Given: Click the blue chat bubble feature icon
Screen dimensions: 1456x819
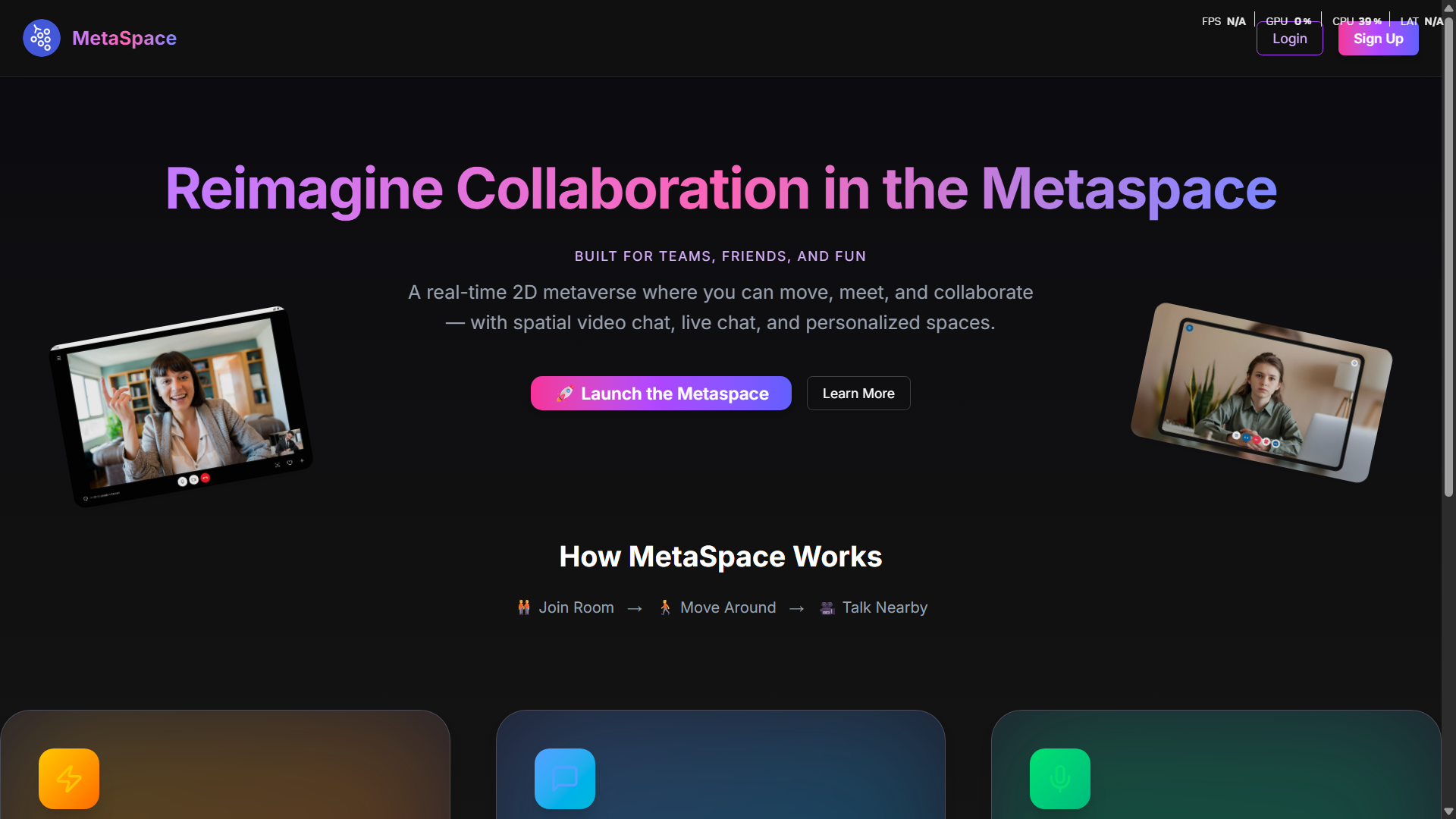Looking at the screenshot, I should click(565, 778).
